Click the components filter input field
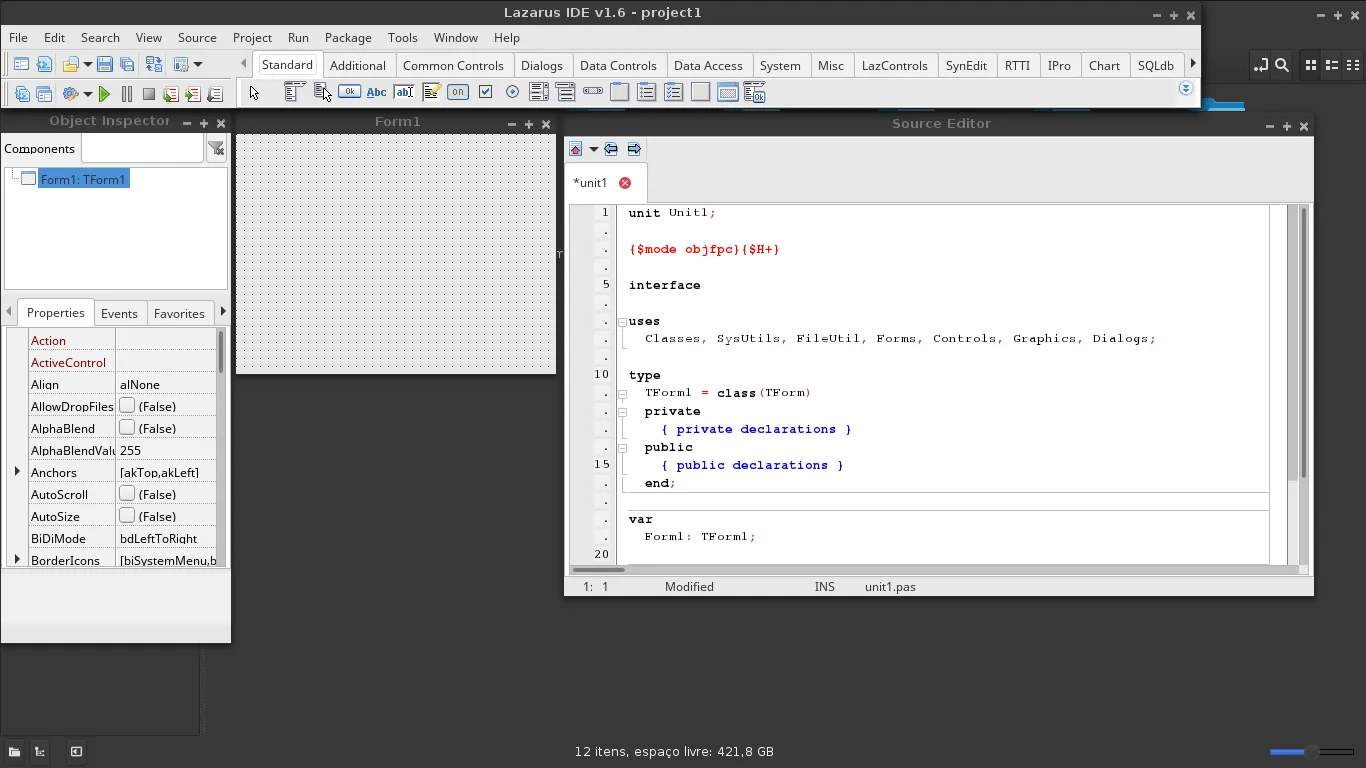This screenshot has height=768, width=1366. pos(142,148)
